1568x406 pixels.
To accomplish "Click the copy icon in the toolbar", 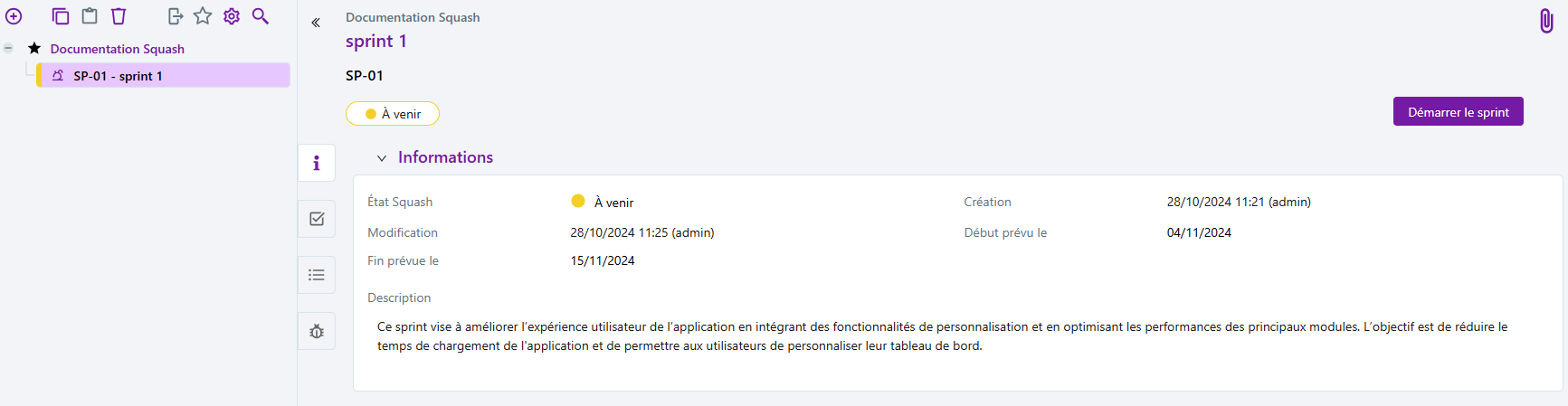I will pyautogui.click(x=61, y=16).
